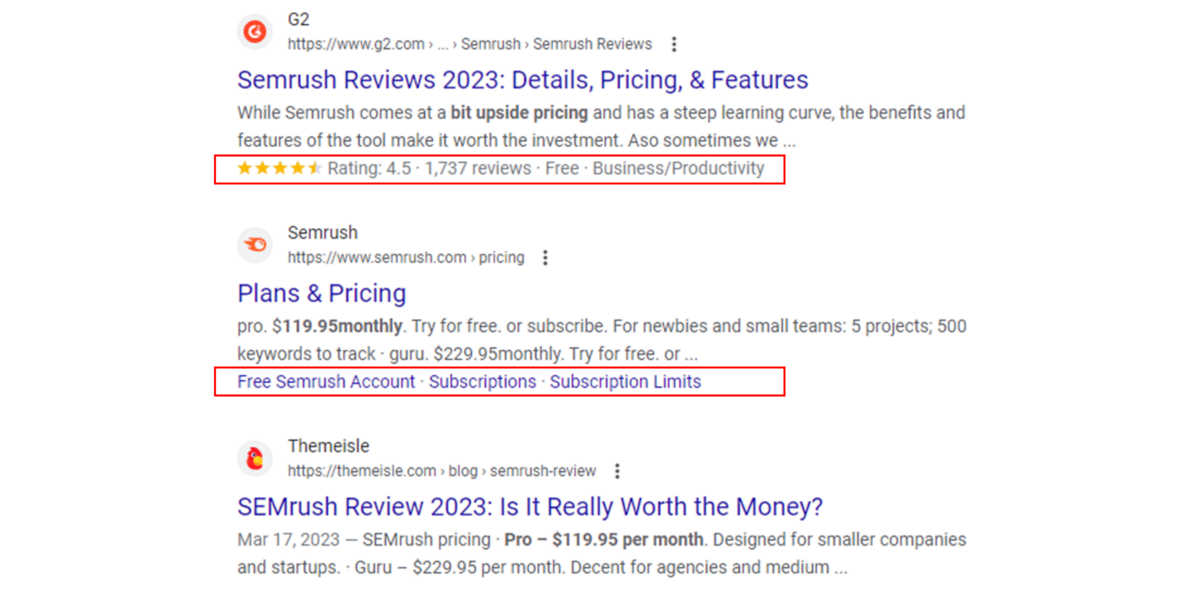Open the three-dot menu on the G2 result
The image size is (1200, 600).
click(675, 44)
